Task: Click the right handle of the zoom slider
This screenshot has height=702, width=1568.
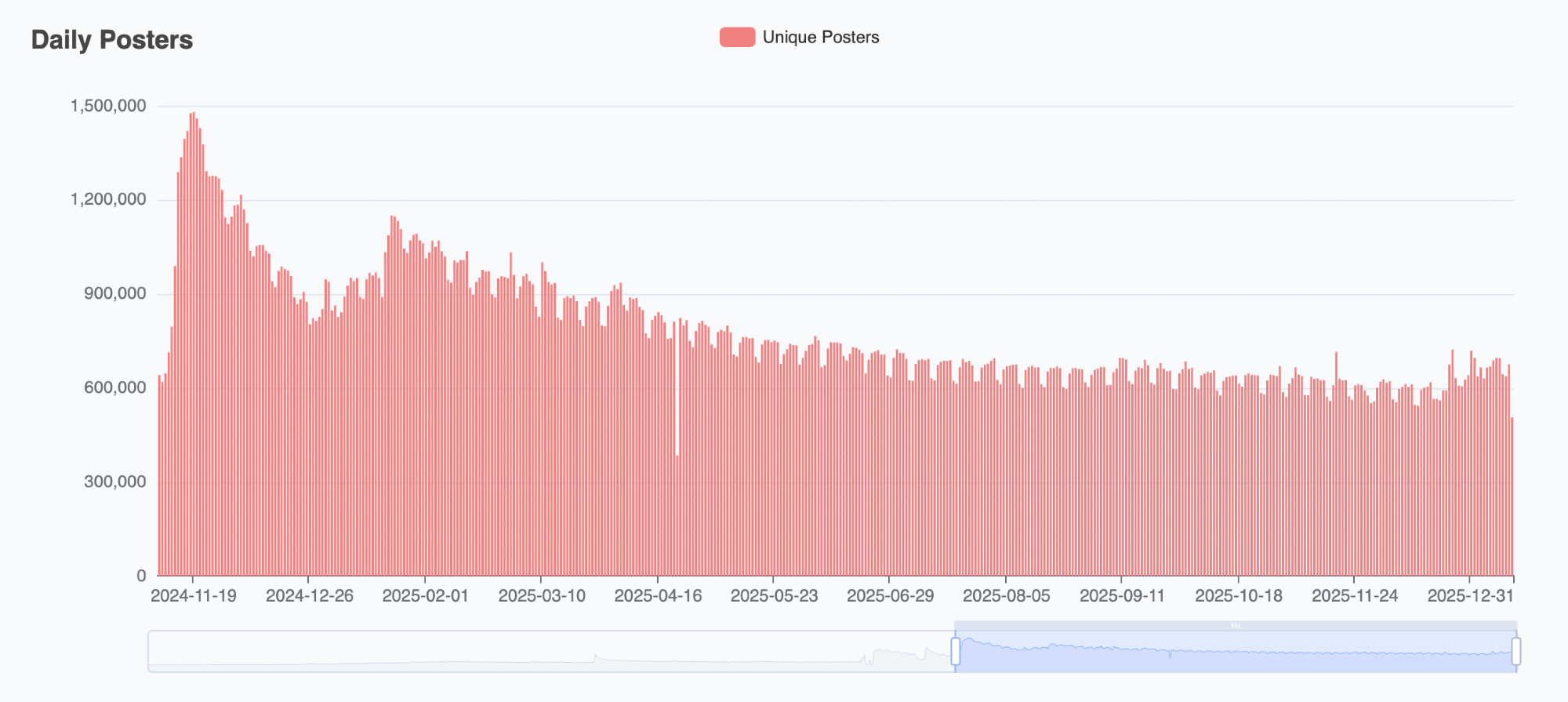Action: point(1516,651)
